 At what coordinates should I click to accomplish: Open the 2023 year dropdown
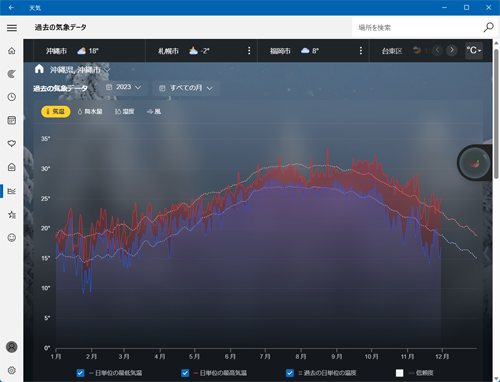(123, 87)
